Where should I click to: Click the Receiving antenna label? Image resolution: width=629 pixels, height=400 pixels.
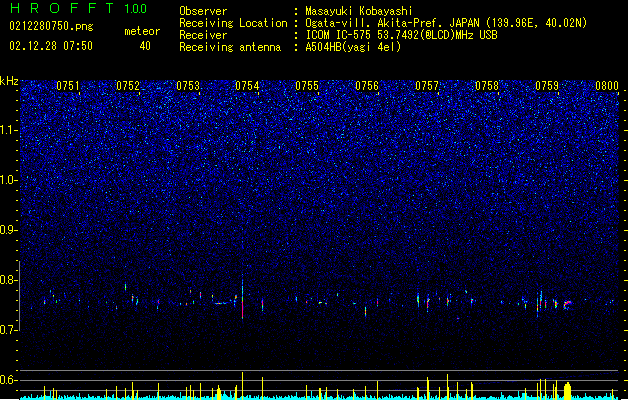pyautogui.click(x=230, y=47)
